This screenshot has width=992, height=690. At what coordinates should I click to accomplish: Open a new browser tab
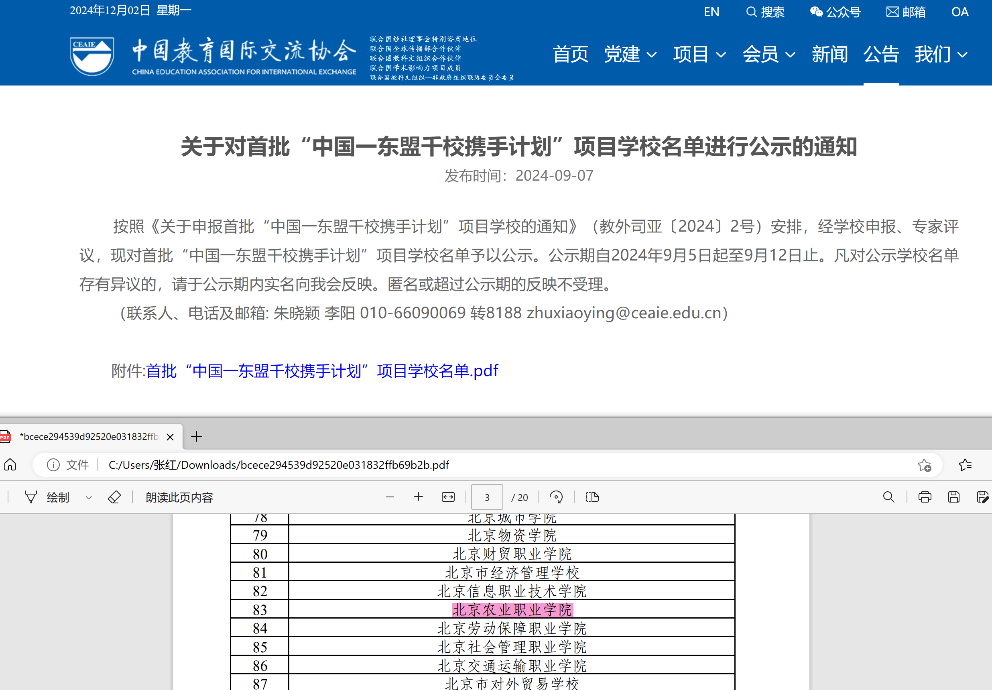[x=197, y=436]
